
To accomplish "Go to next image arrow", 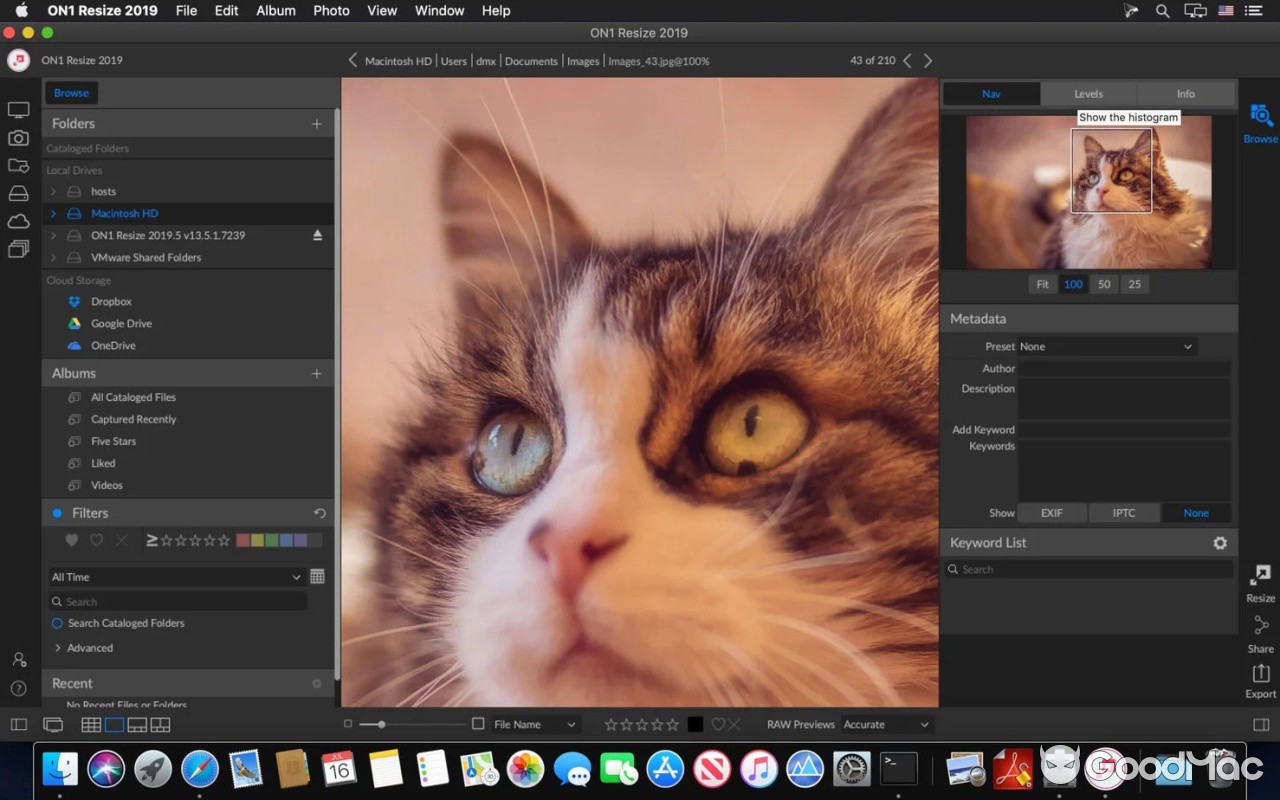I will tap(928, 61).
